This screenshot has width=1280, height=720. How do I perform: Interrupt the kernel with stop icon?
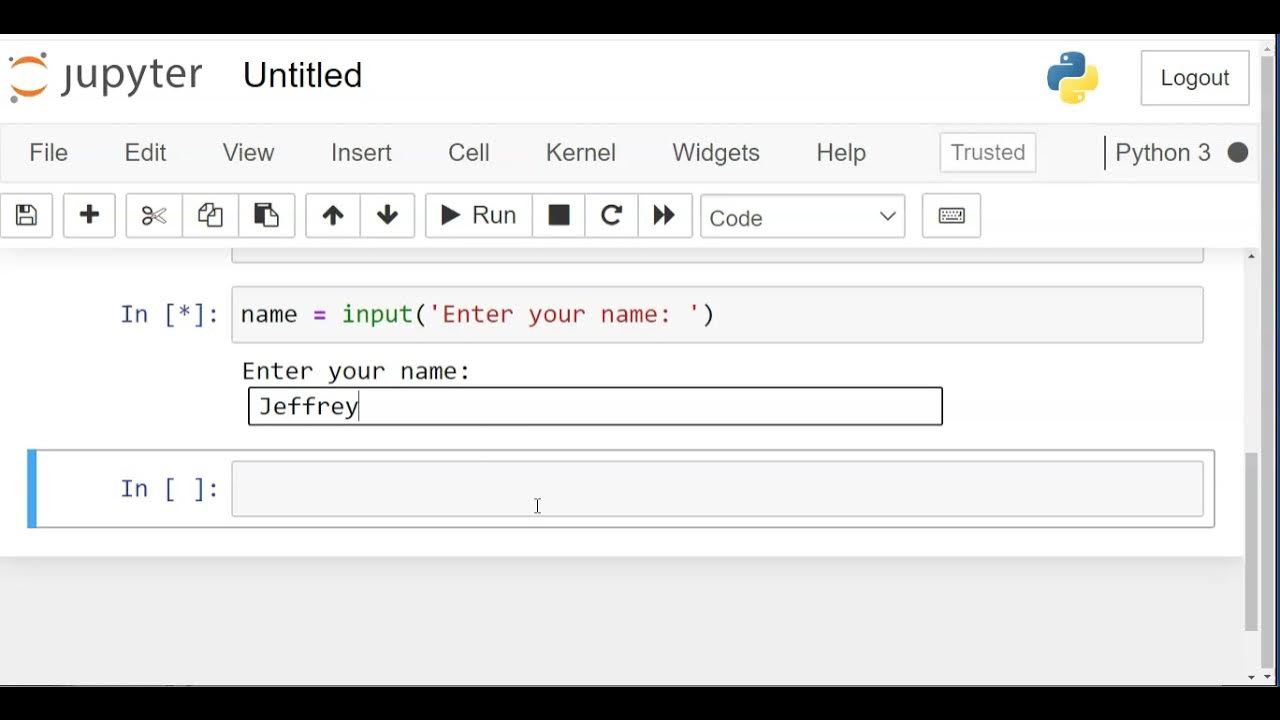(x=559, y=216)
